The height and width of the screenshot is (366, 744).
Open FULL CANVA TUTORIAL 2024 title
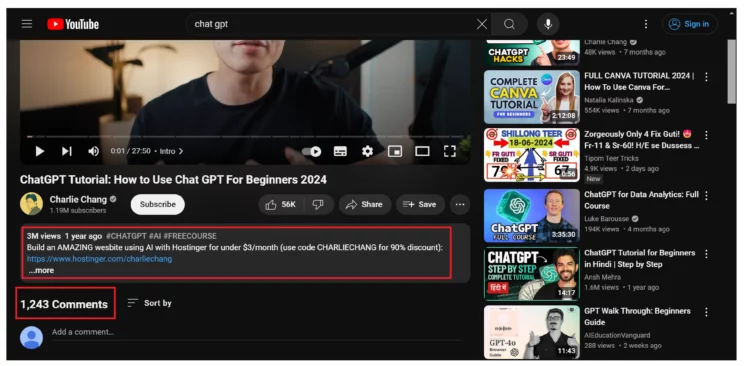click(x=640, y=82)
